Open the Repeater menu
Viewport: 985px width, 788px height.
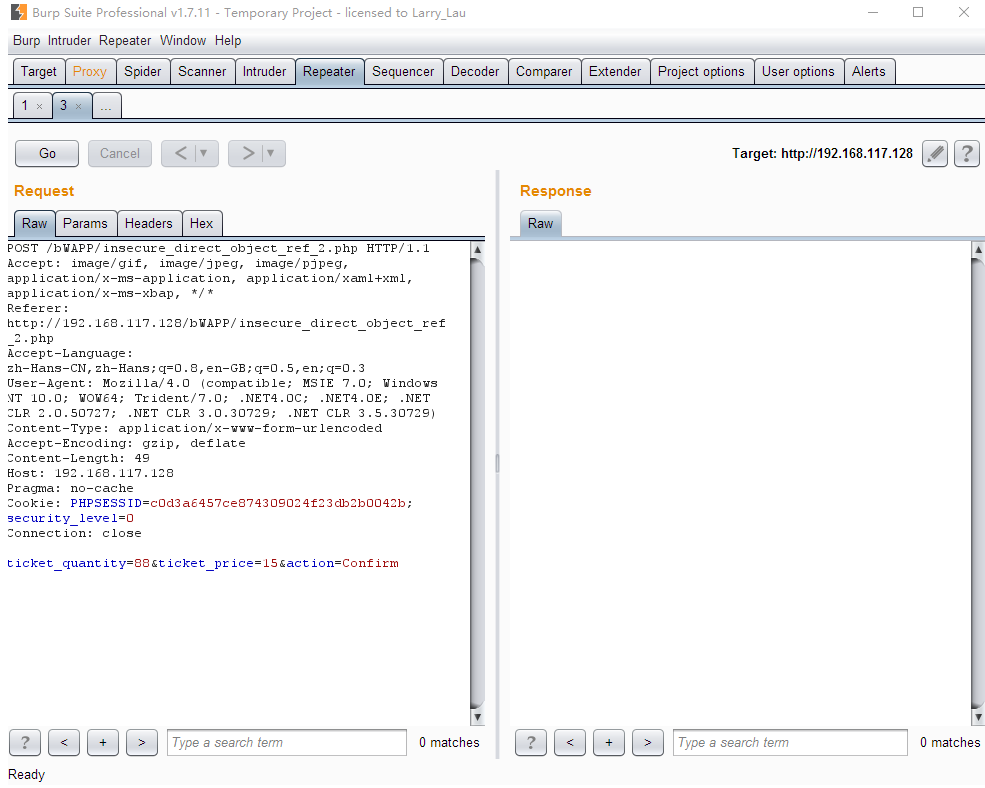click(x=125, y=41)
